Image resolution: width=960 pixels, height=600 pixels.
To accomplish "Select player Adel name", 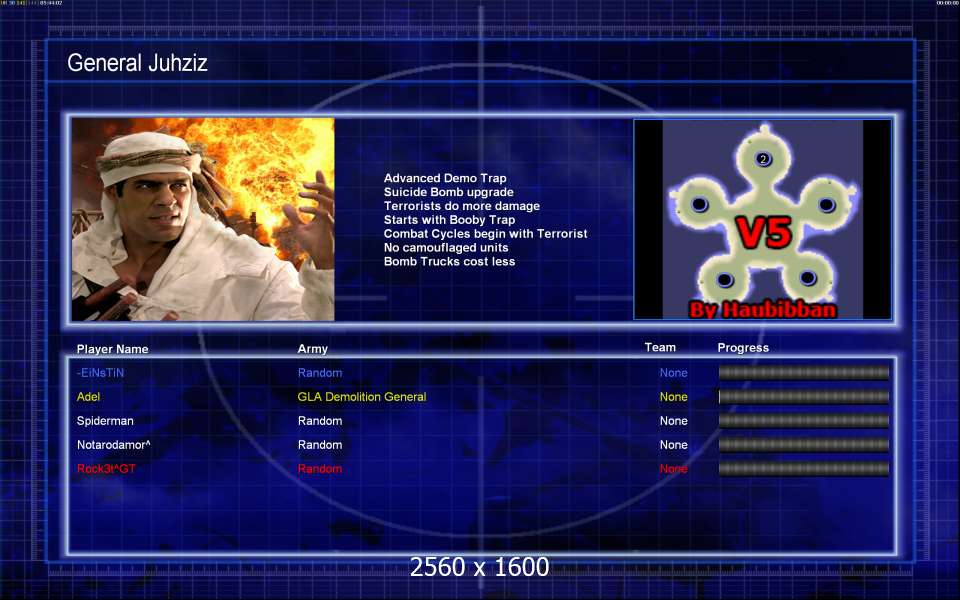I will (x=88, y=397).
